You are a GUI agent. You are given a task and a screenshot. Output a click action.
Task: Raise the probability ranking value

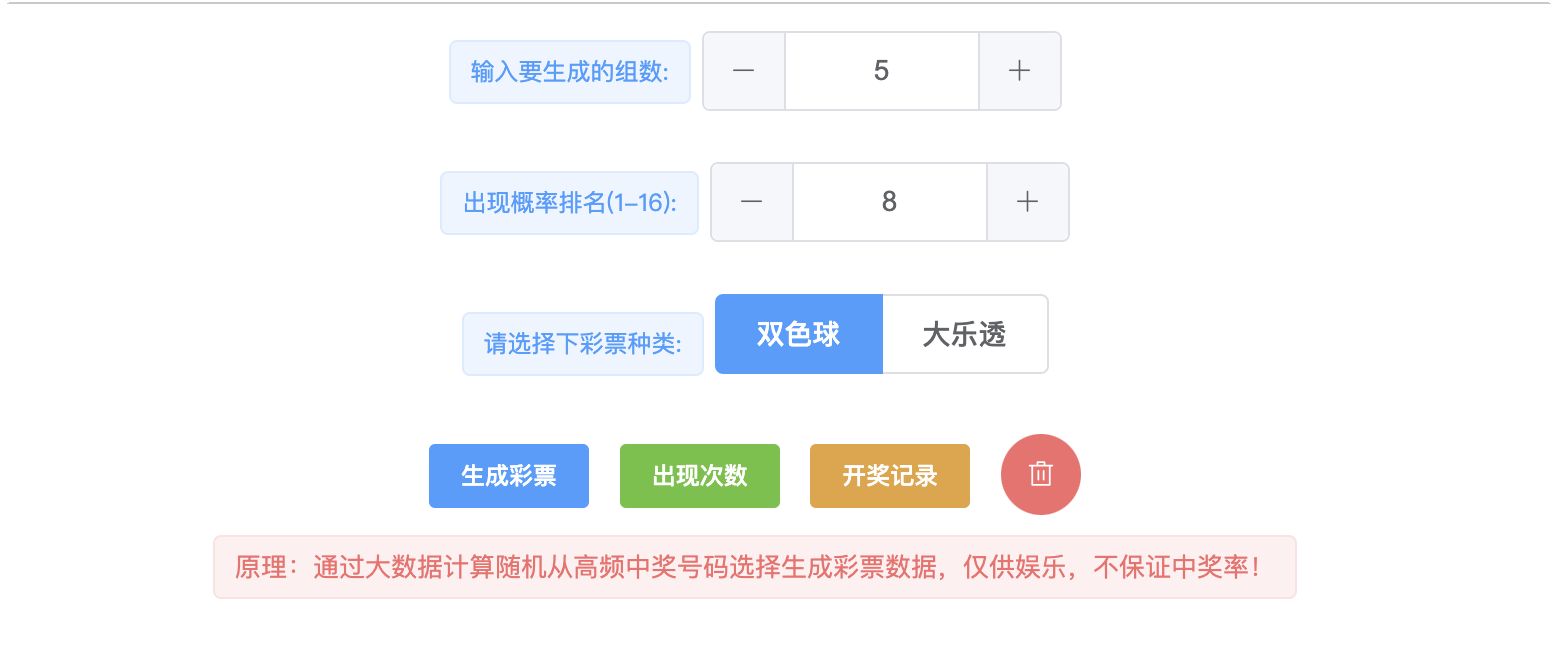[x=1027, y=202]
